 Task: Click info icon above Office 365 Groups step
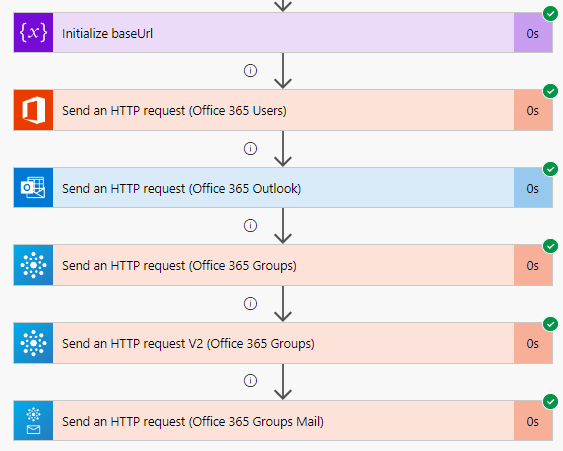click(250, 226)
